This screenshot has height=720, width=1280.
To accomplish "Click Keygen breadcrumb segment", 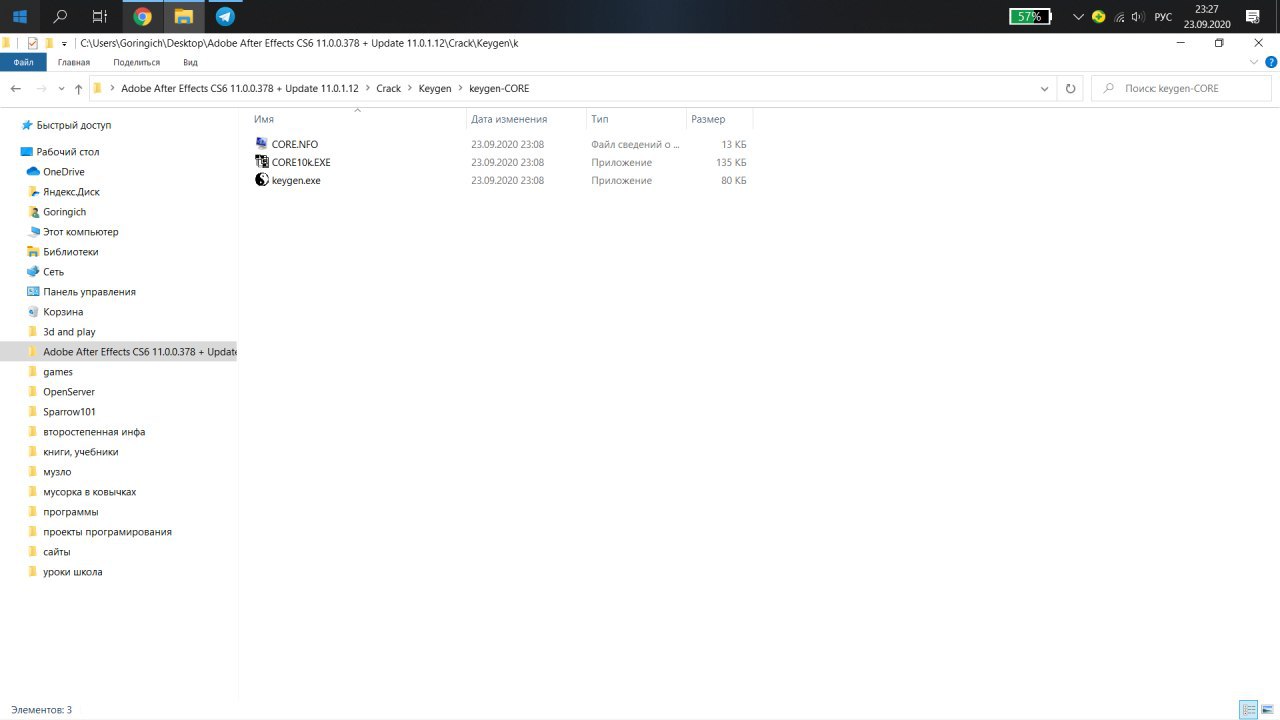I will click(x=435, y=88).
